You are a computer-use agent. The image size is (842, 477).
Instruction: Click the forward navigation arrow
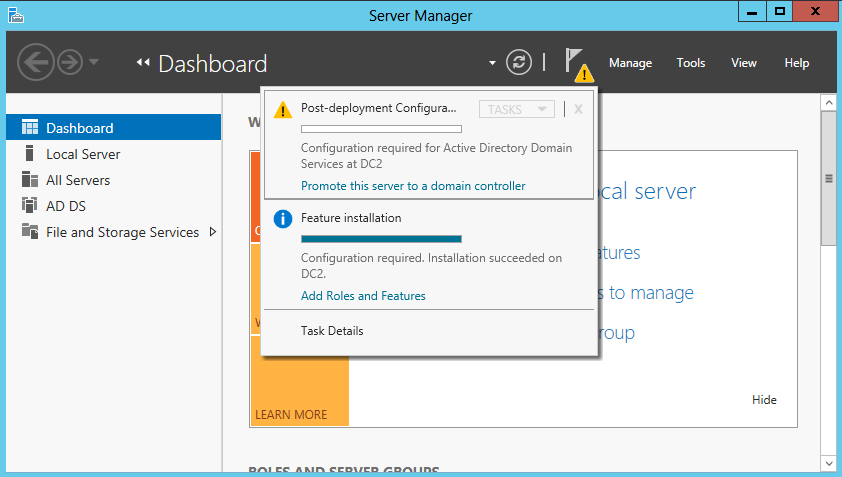click(70, 62)
